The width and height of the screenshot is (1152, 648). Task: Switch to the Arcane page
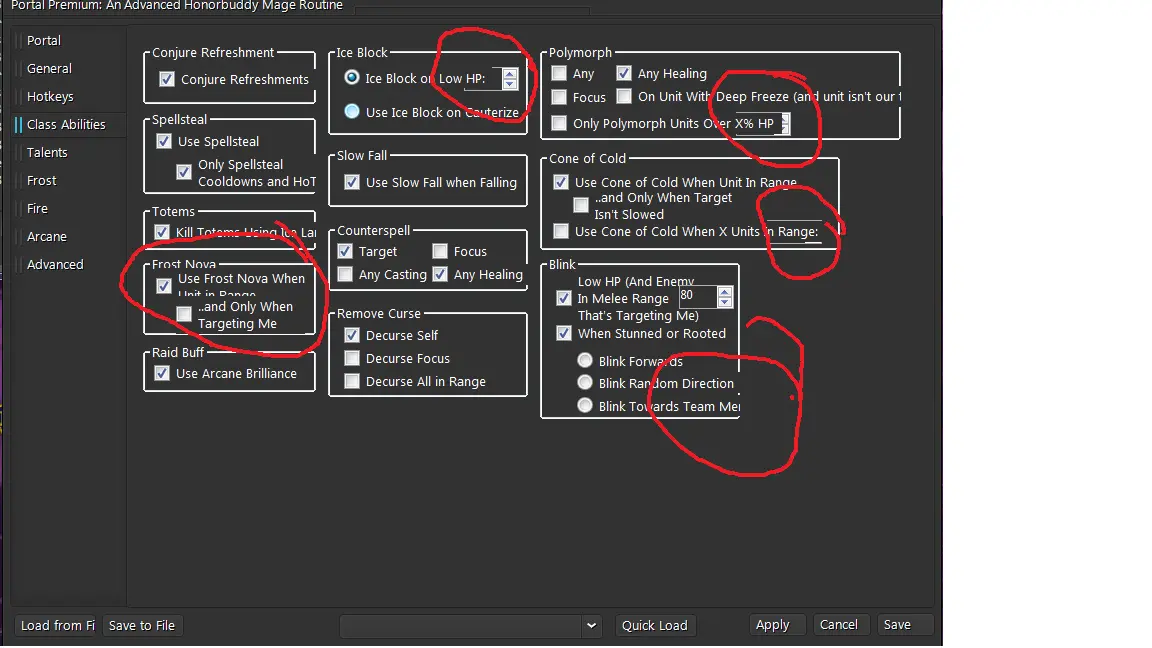click(46, 236)
